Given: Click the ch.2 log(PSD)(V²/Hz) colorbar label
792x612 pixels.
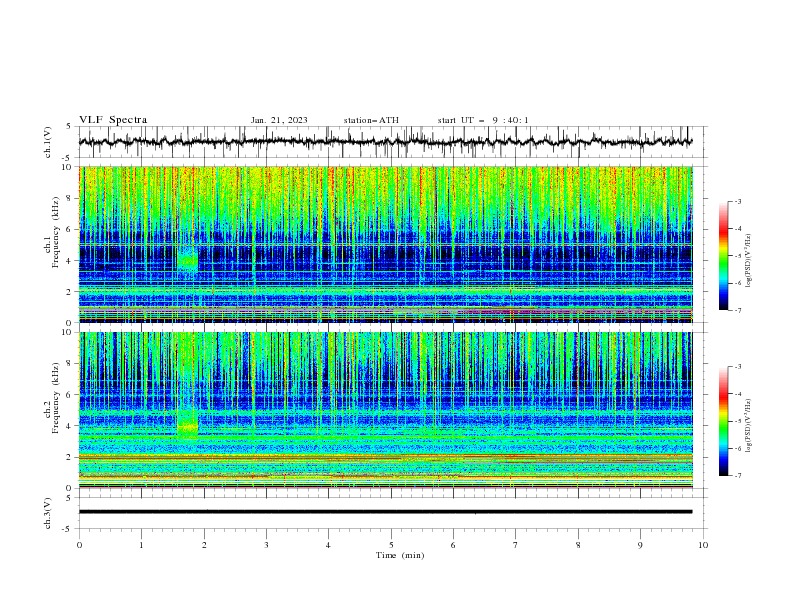Looking at the screenshot, I should 749,426.
